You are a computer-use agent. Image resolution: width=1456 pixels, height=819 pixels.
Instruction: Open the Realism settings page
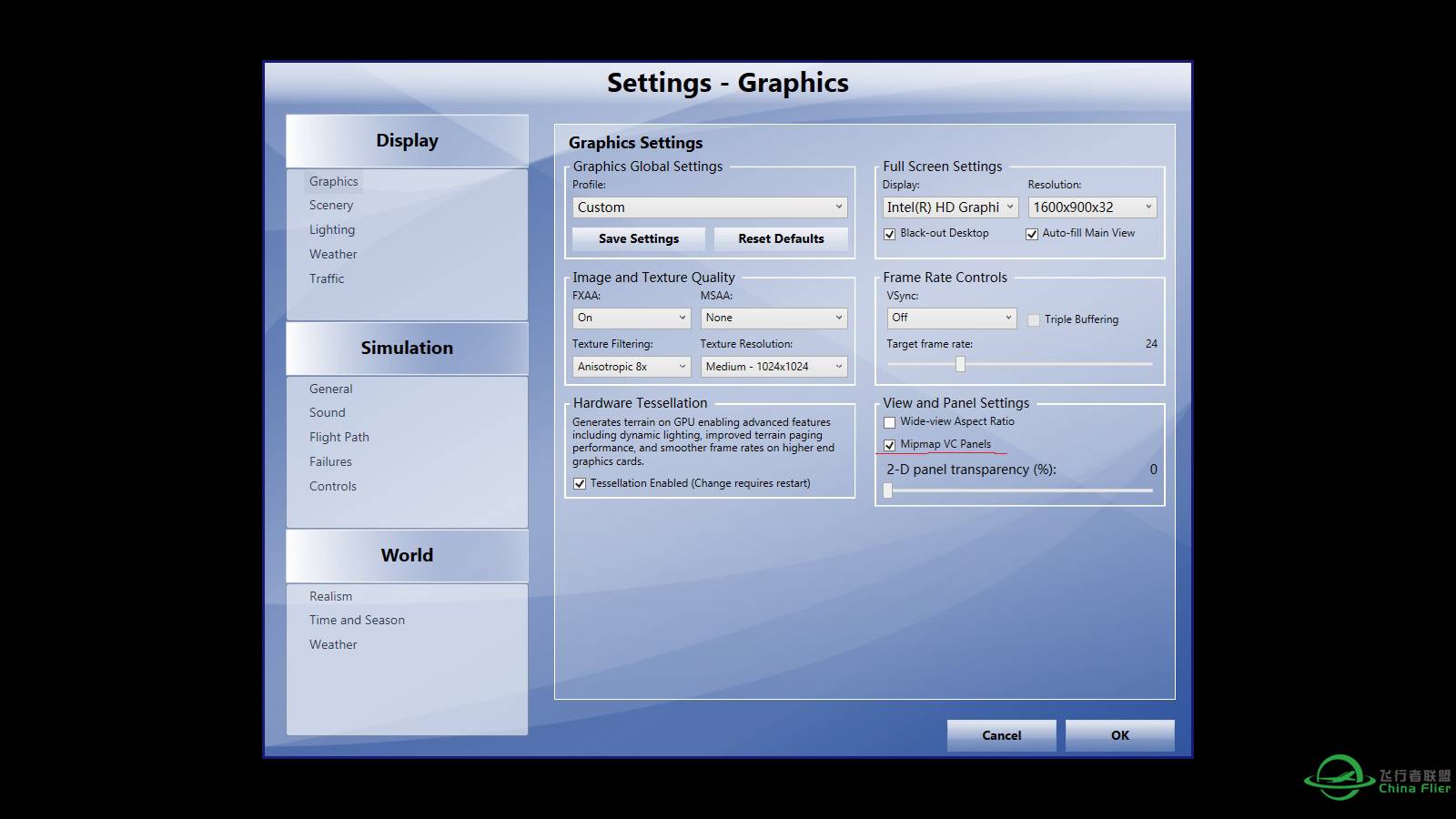(331, 596)
